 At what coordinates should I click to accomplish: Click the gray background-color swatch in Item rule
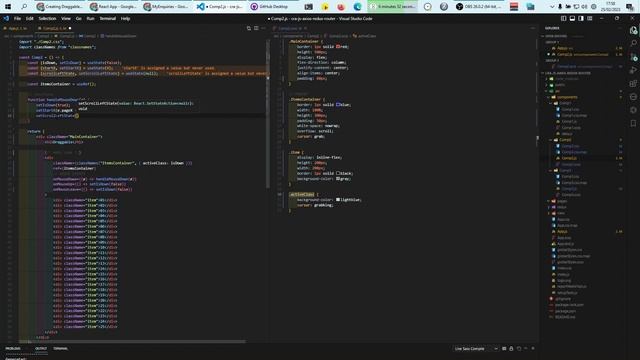pyautogui.click(x=338, y=178)
